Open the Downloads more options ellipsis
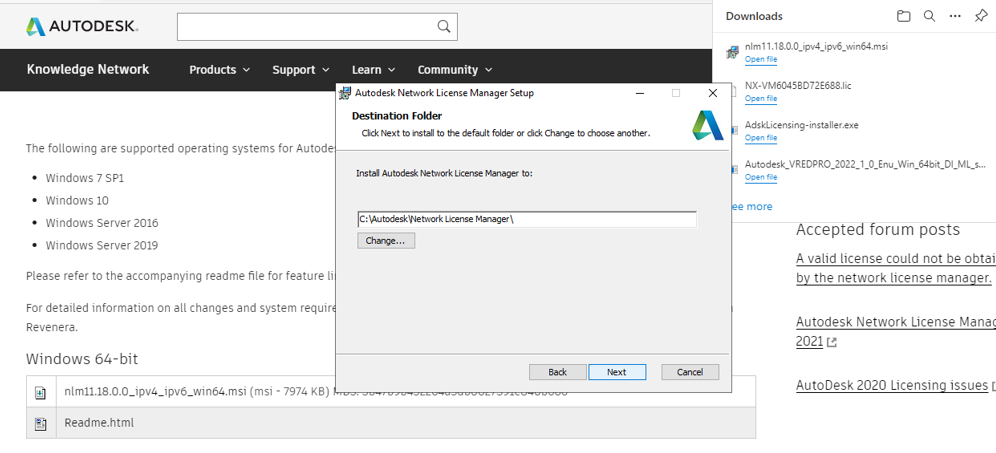This screenshot has width=996, height=453. click(x=955, y=16)
